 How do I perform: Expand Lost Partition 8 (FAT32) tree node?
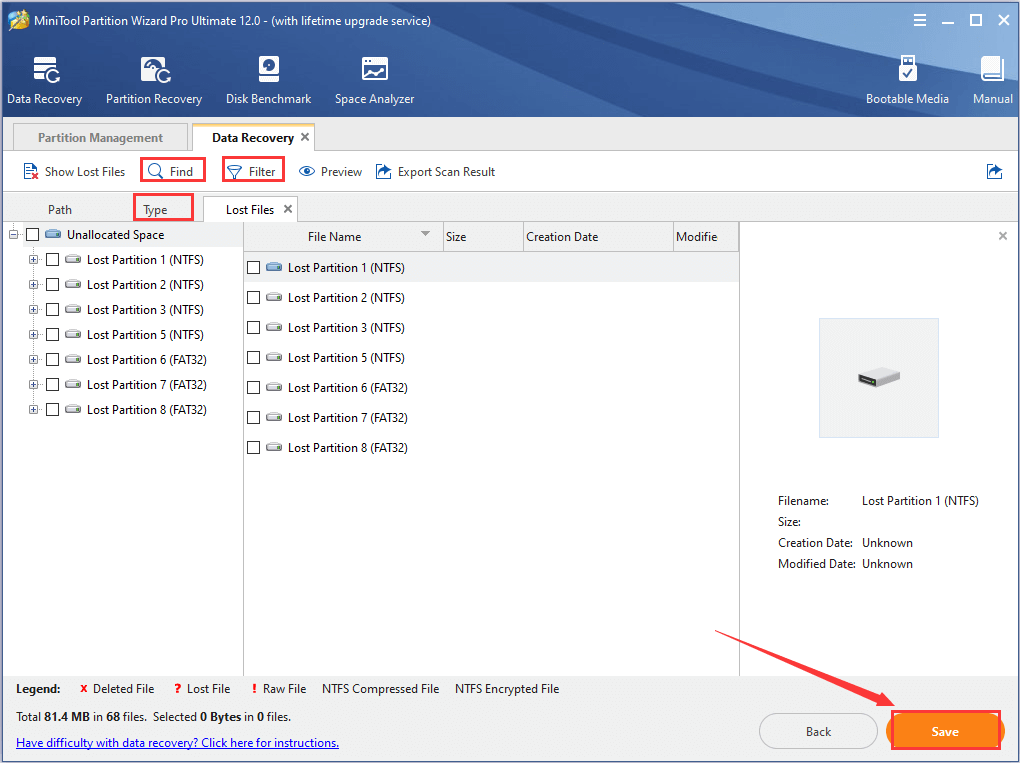click(x=33, y=409)
